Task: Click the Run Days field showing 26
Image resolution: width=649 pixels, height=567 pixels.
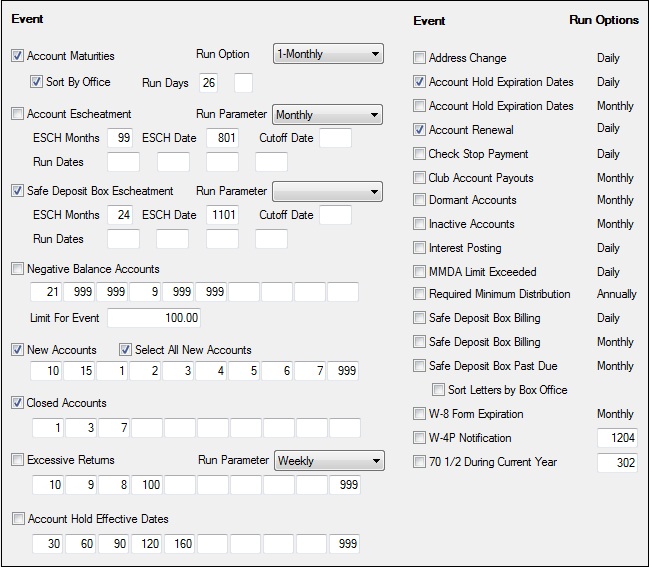Action: 211,83
